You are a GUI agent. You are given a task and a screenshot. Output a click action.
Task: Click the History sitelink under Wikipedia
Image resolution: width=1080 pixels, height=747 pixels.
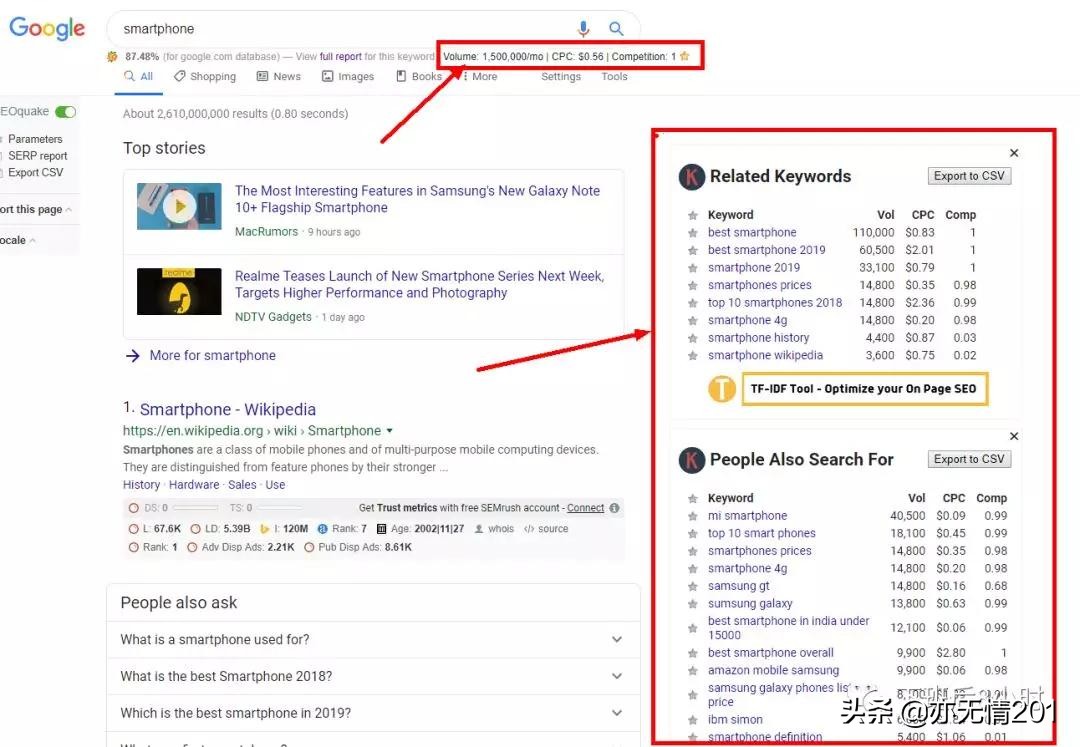click(x=141, y=485)
